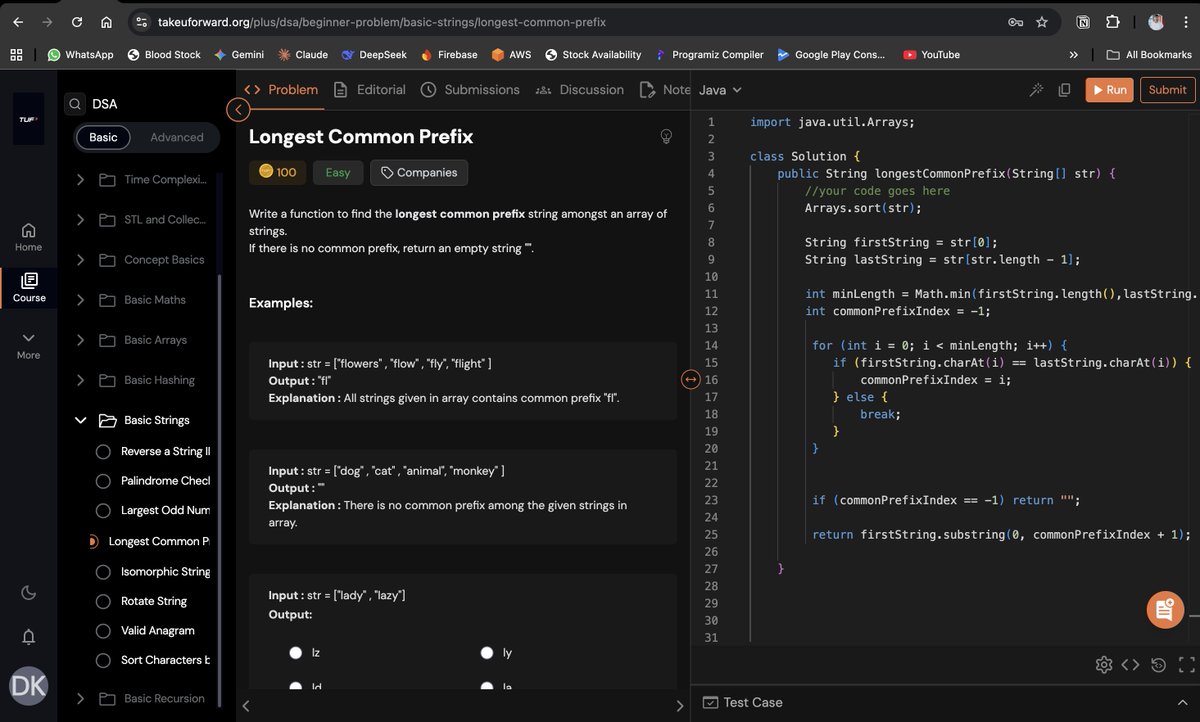The height and width of the screenshot is (722, 1200).
Task: Open the Java language dropdown
Action: (x=720, y=90)
